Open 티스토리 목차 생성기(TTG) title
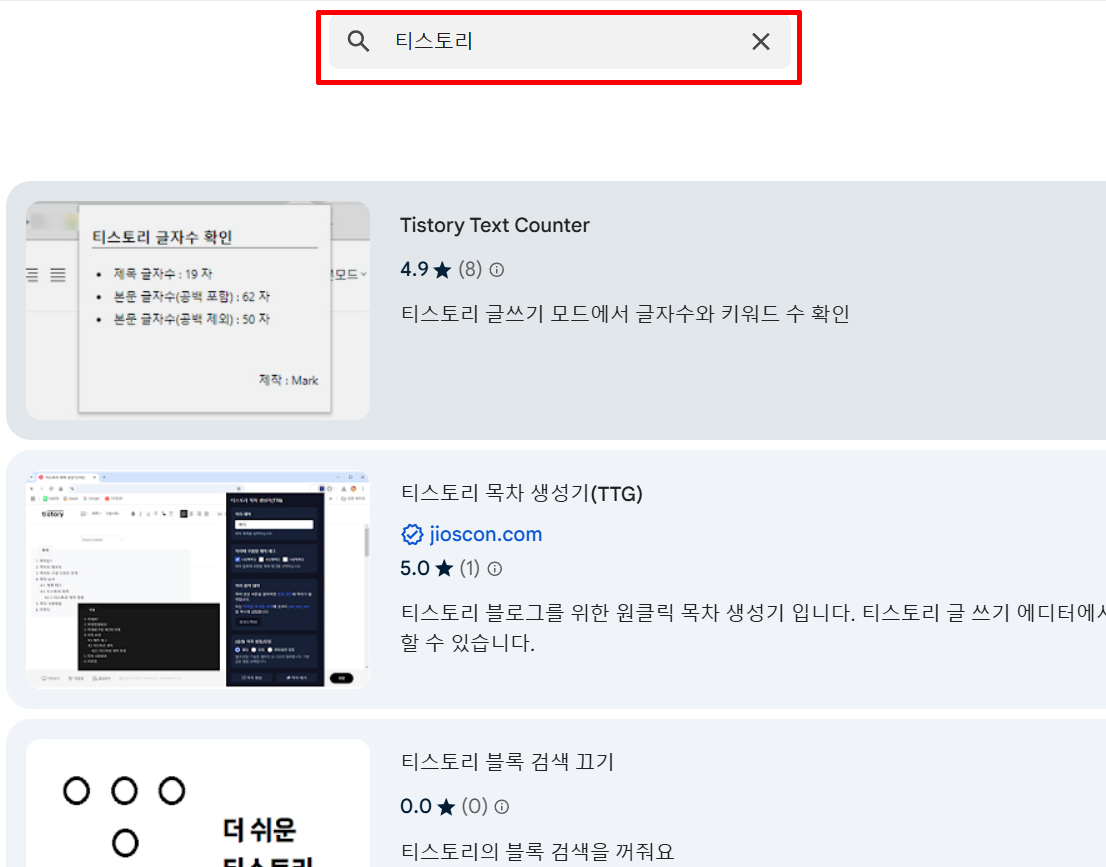 click(x=521, y=493)
